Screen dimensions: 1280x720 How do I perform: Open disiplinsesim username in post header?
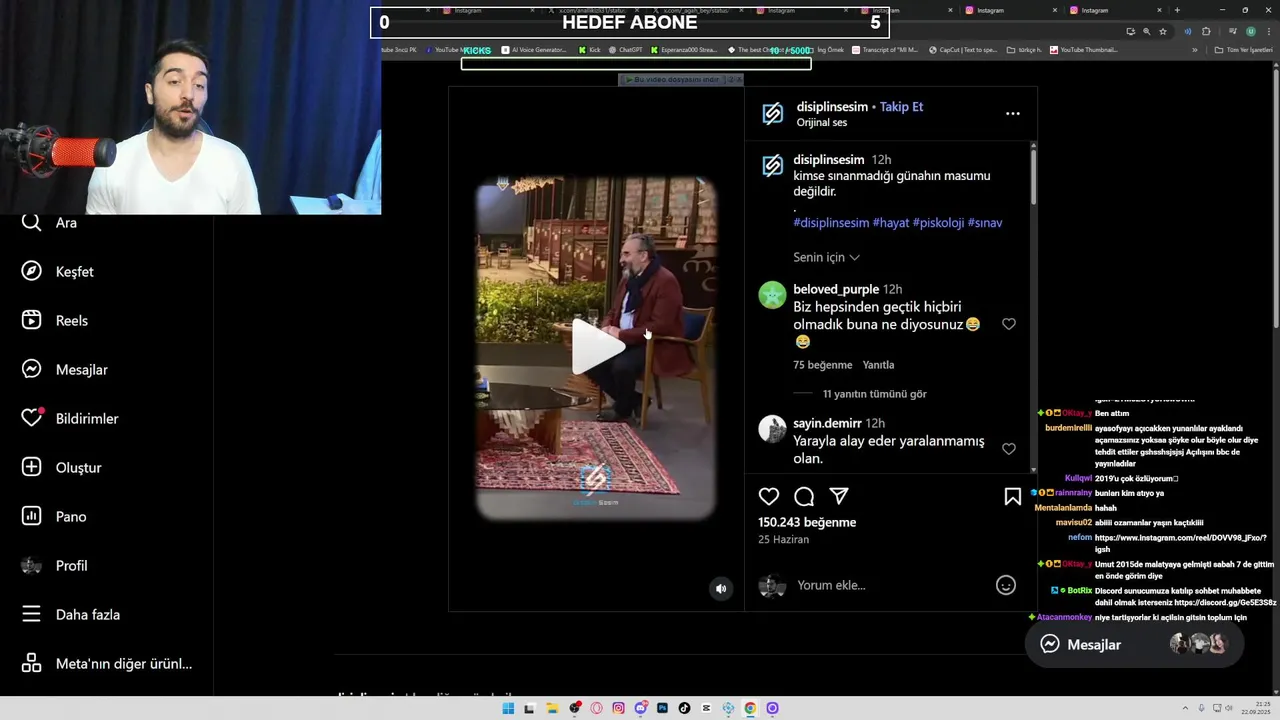832,107
